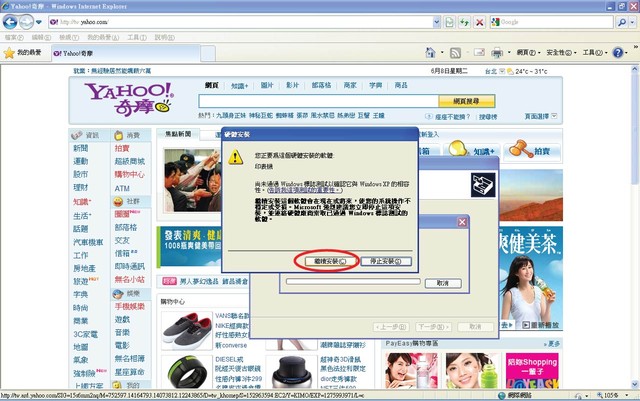
Task: Click the 105% zoom level control
Action: coord(611,395)
